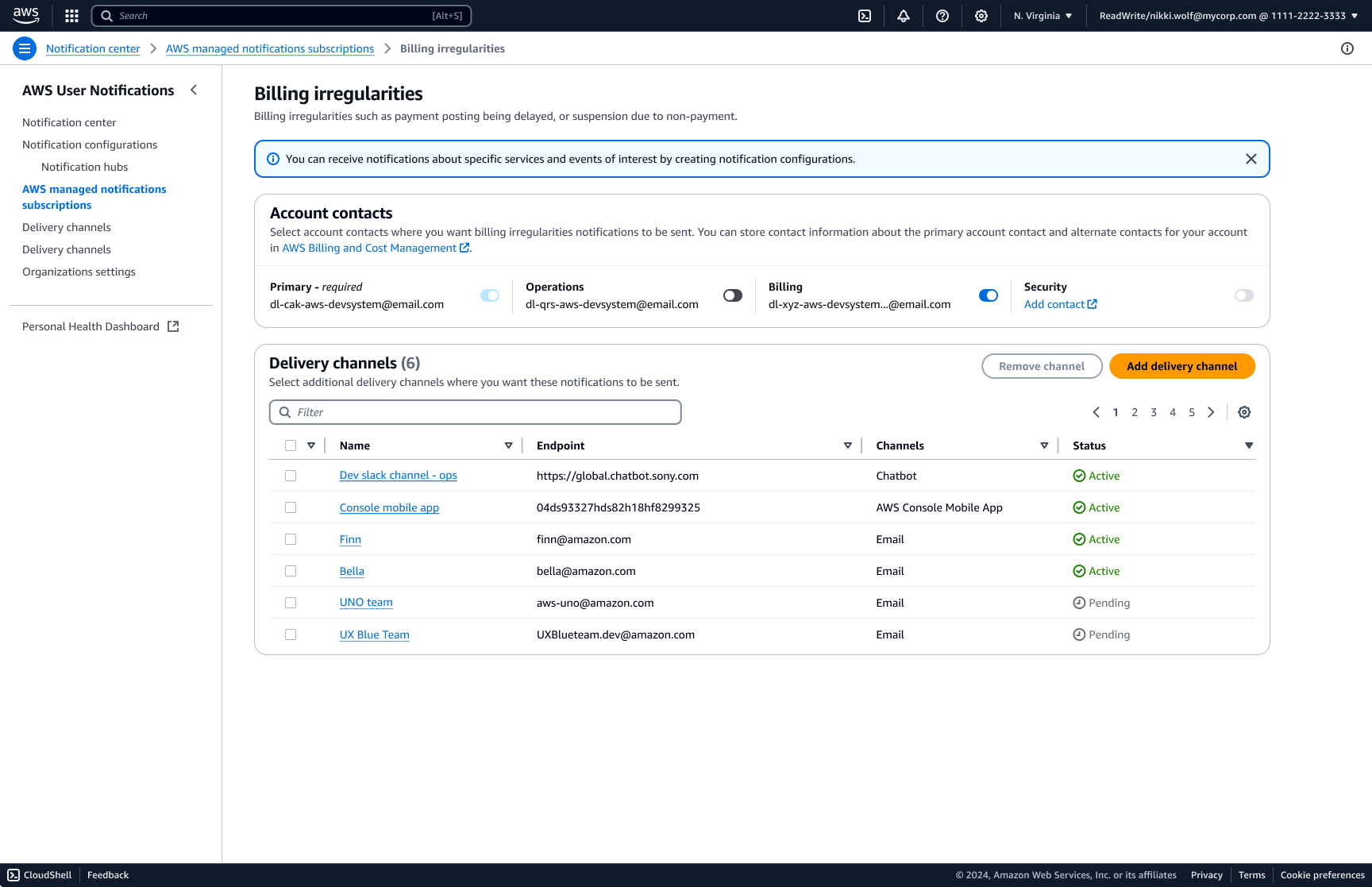Open the selection options dropdown arrow
Image resolution: width=1372 pixels, height=887 pixels.
311,445
